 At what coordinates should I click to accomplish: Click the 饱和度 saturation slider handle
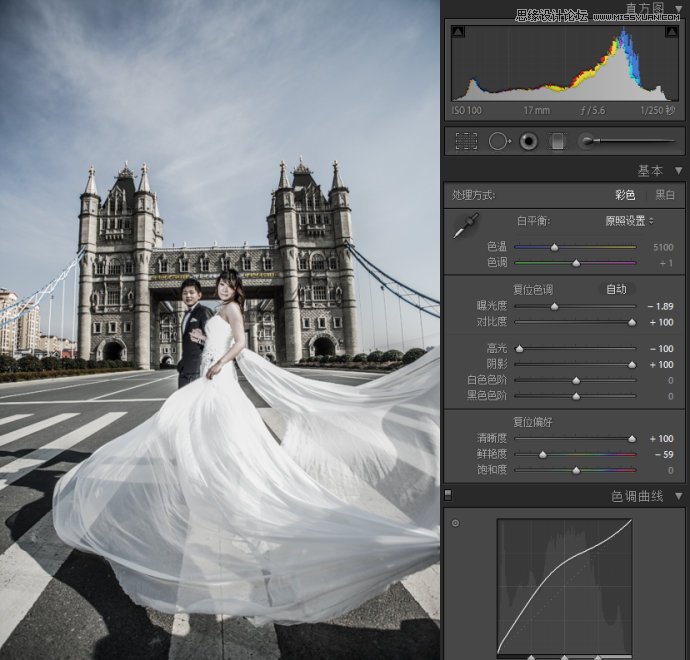pos(576,470)
